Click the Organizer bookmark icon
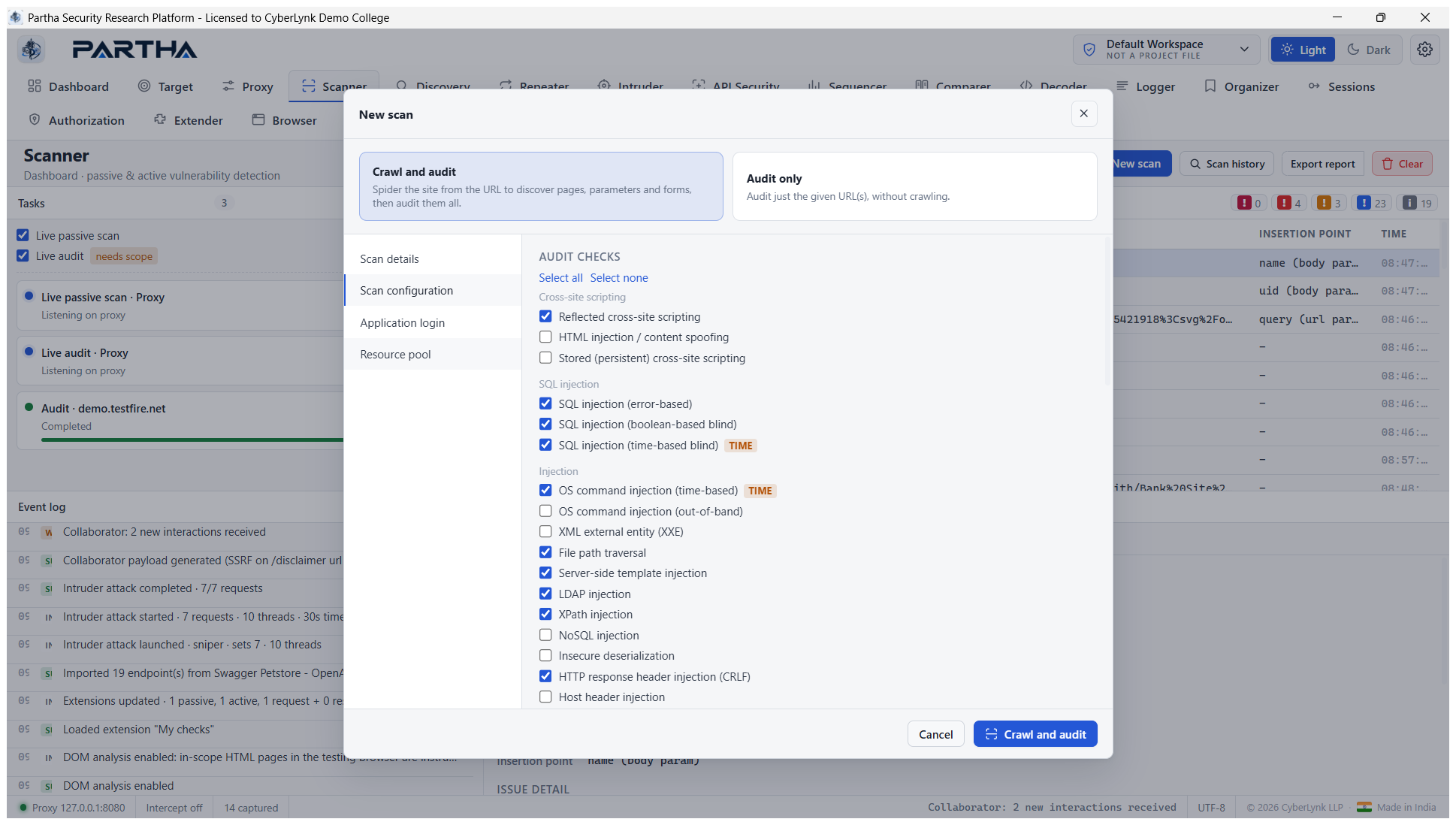 click(x=1210, y=86)
